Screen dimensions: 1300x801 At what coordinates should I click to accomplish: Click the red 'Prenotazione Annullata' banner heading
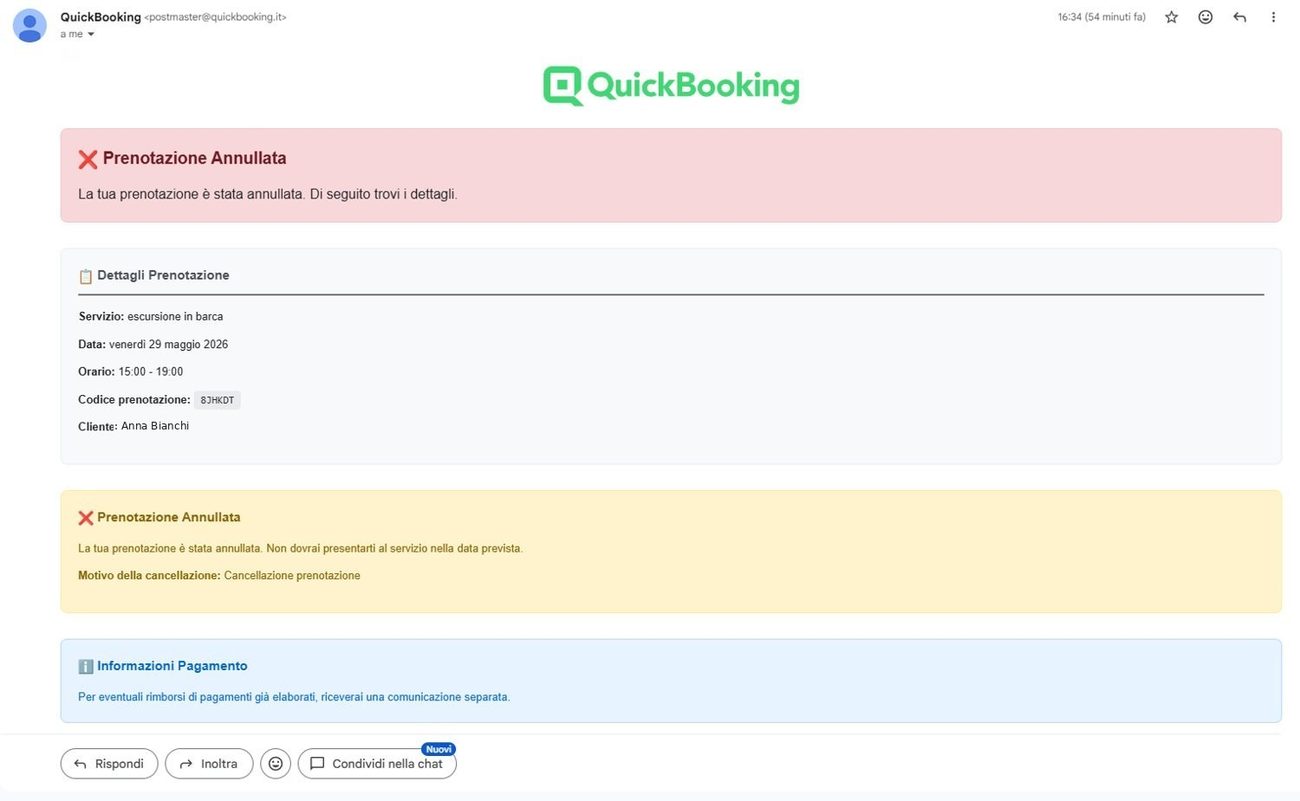(194, 158)
